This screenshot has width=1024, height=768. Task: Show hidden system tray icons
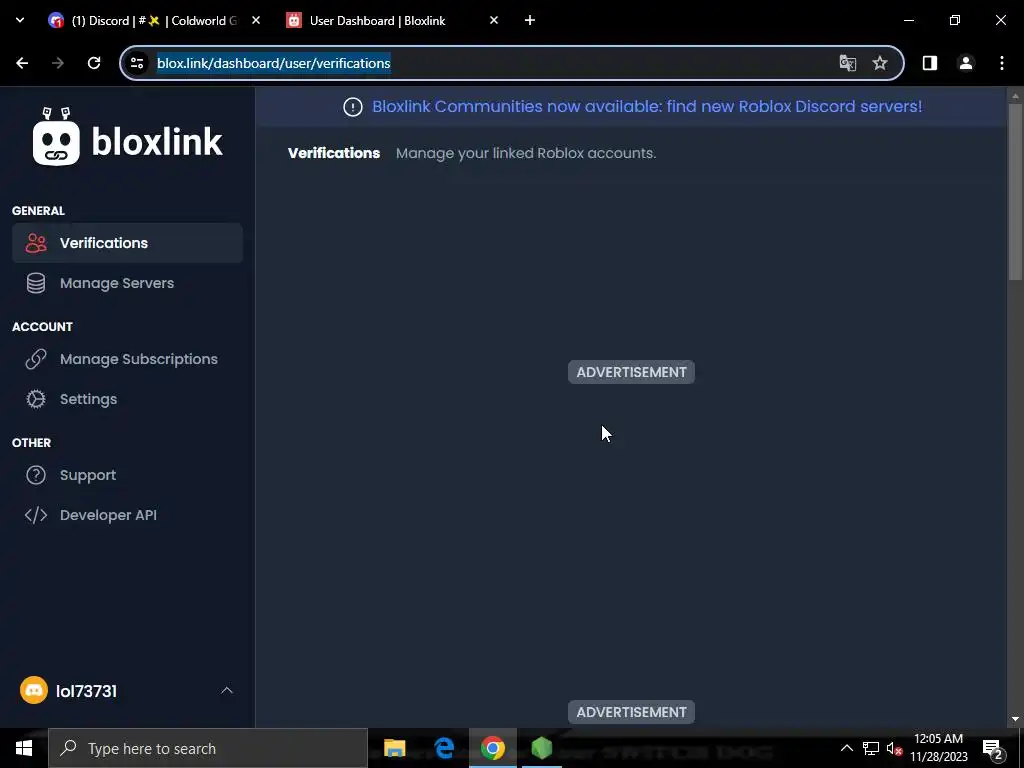846,748
